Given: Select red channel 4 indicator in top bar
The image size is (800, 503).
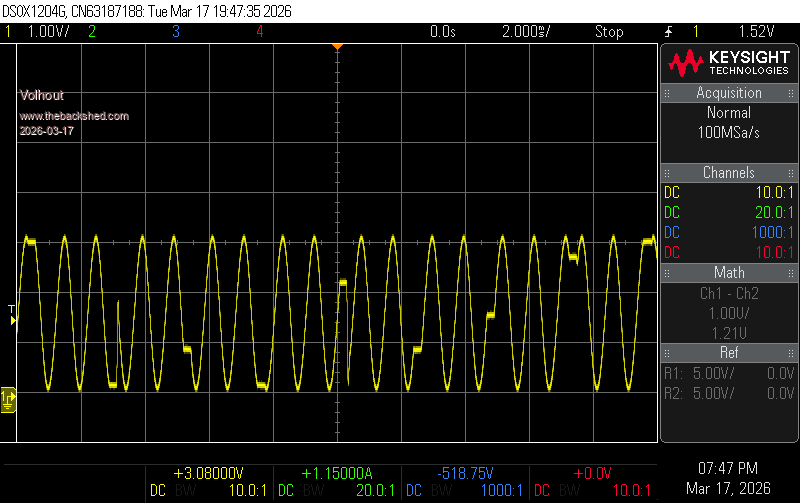Looking at the screenshot, I should [259, 32].
